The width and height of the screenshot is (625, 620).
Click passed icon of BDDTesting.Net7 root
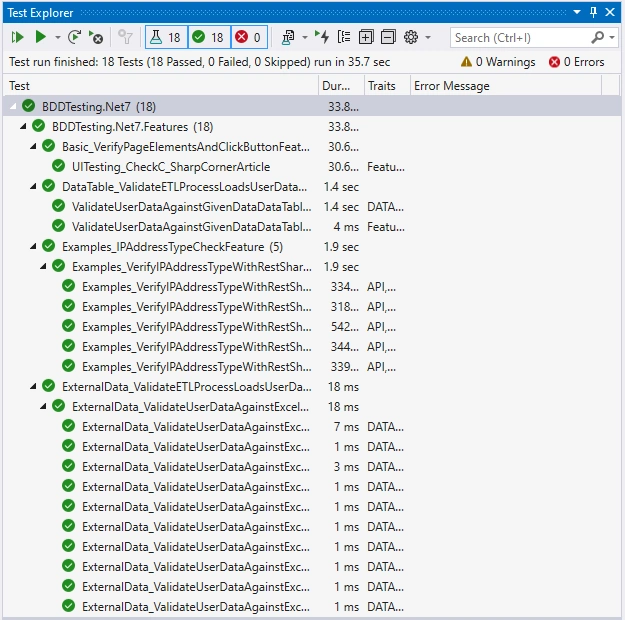click(x=28, y=106)
